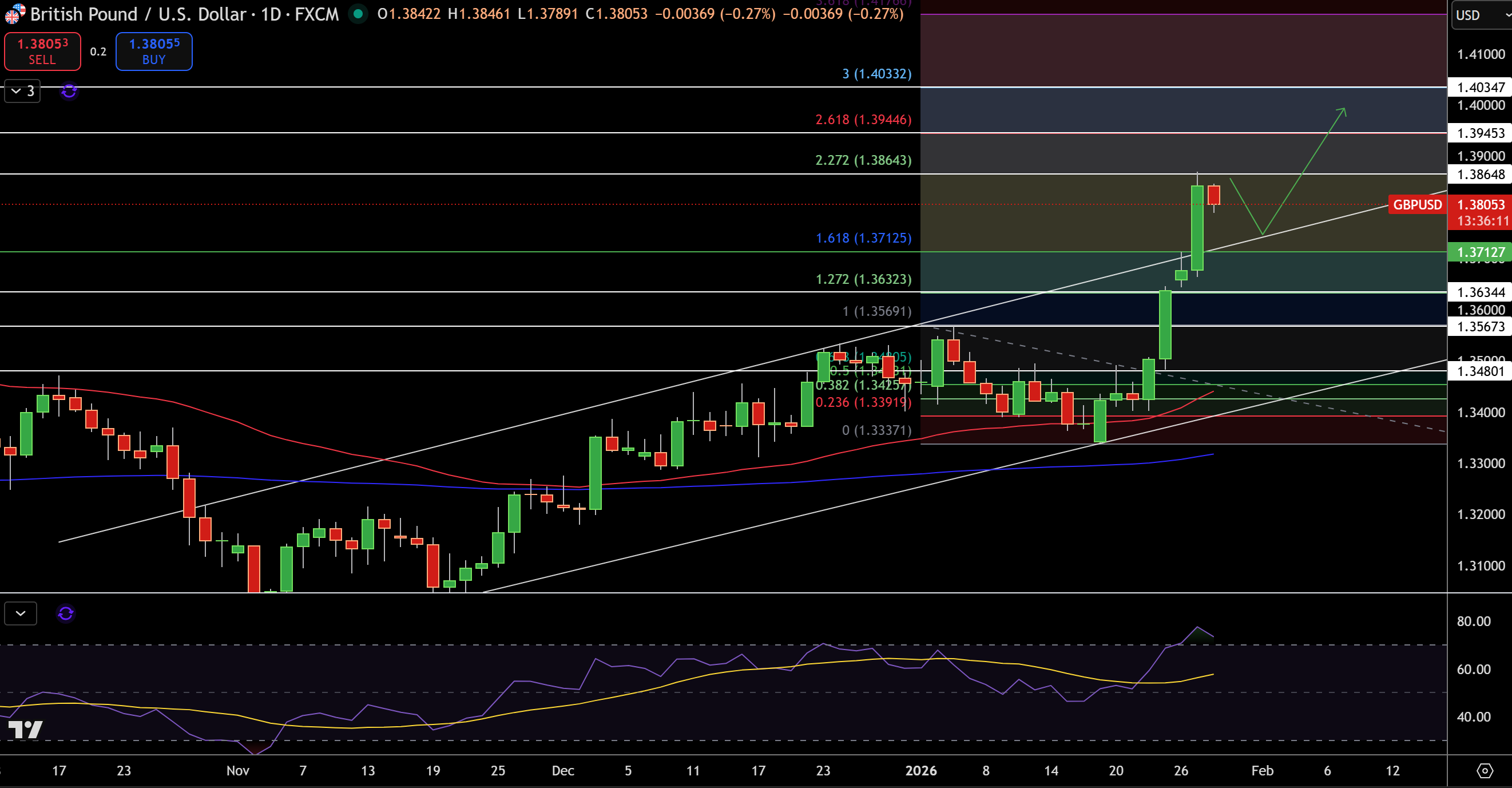Open the USD currency dropdown
1512x788 pixels.
point(1481,15)
